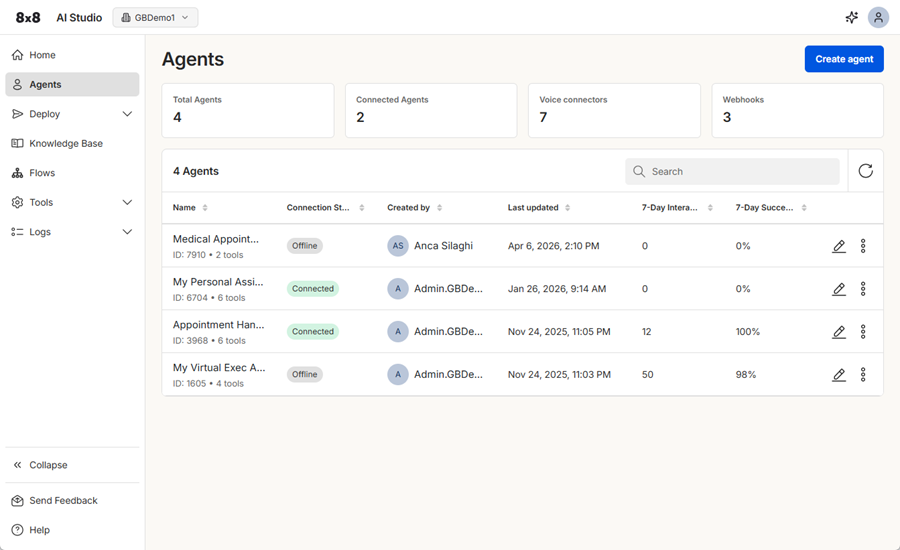This screenshot has height=550, width=900.
Task: Open the GBDemo1 workspace dropdown
Action: 155,18
